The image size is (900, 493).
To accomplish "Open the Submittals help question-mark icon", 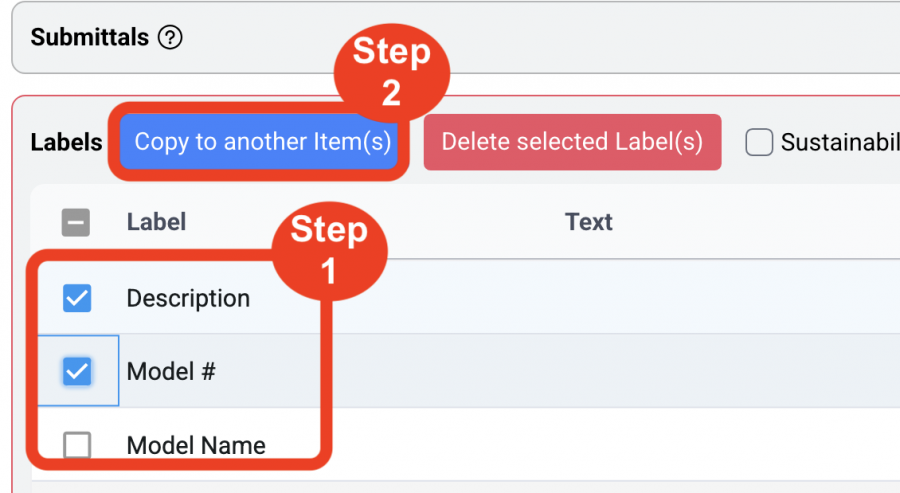I will [170, 38].
